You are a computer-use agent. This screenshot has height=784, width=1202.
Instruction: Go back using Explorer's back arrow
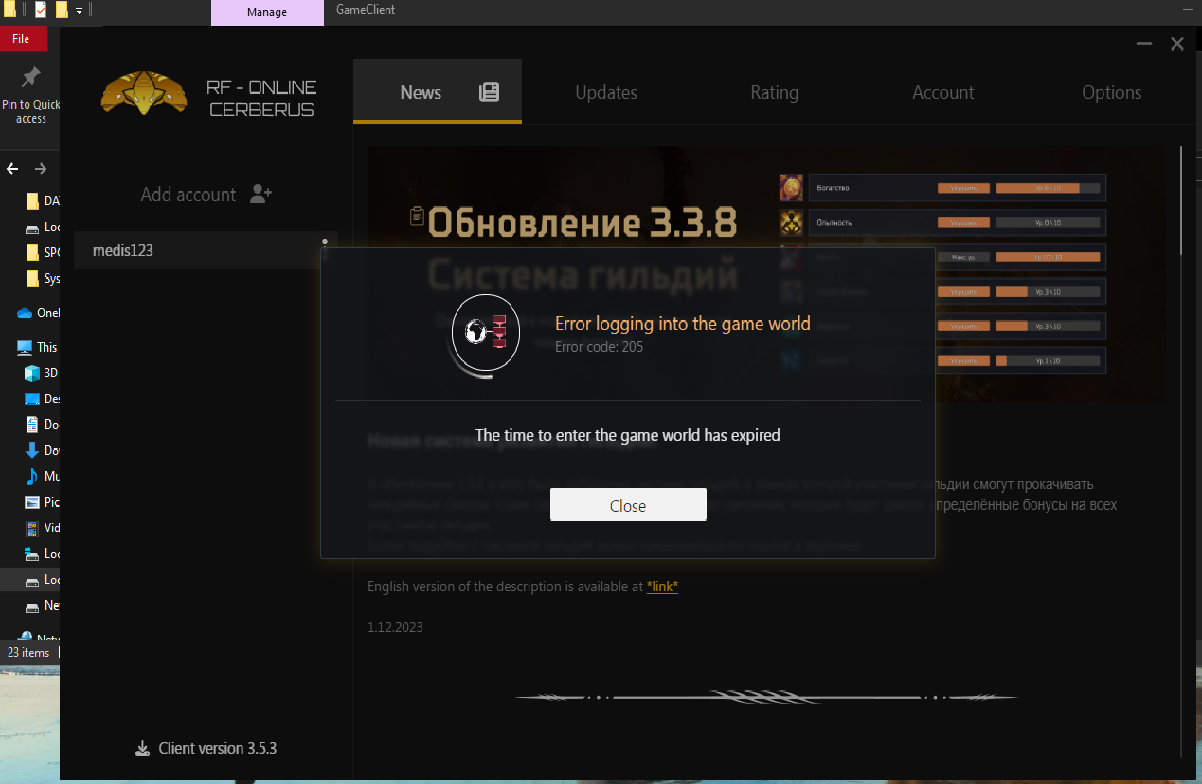pos(13,168)
